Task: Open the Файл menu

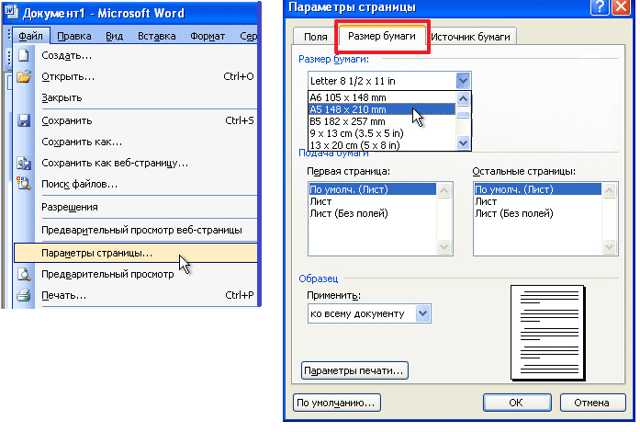Action: click(x=30, y=36)
